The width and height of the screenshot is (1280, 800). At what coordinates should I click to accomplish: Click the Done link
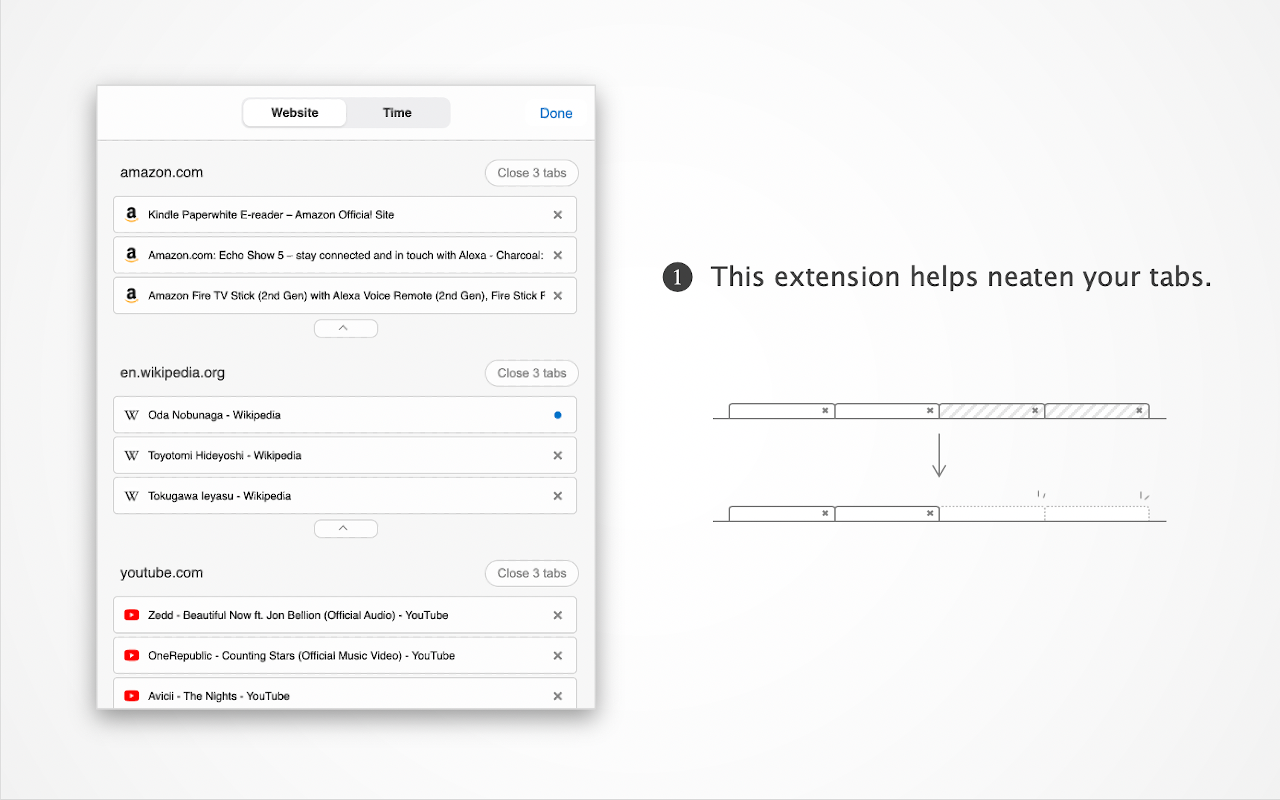point(556,113)
